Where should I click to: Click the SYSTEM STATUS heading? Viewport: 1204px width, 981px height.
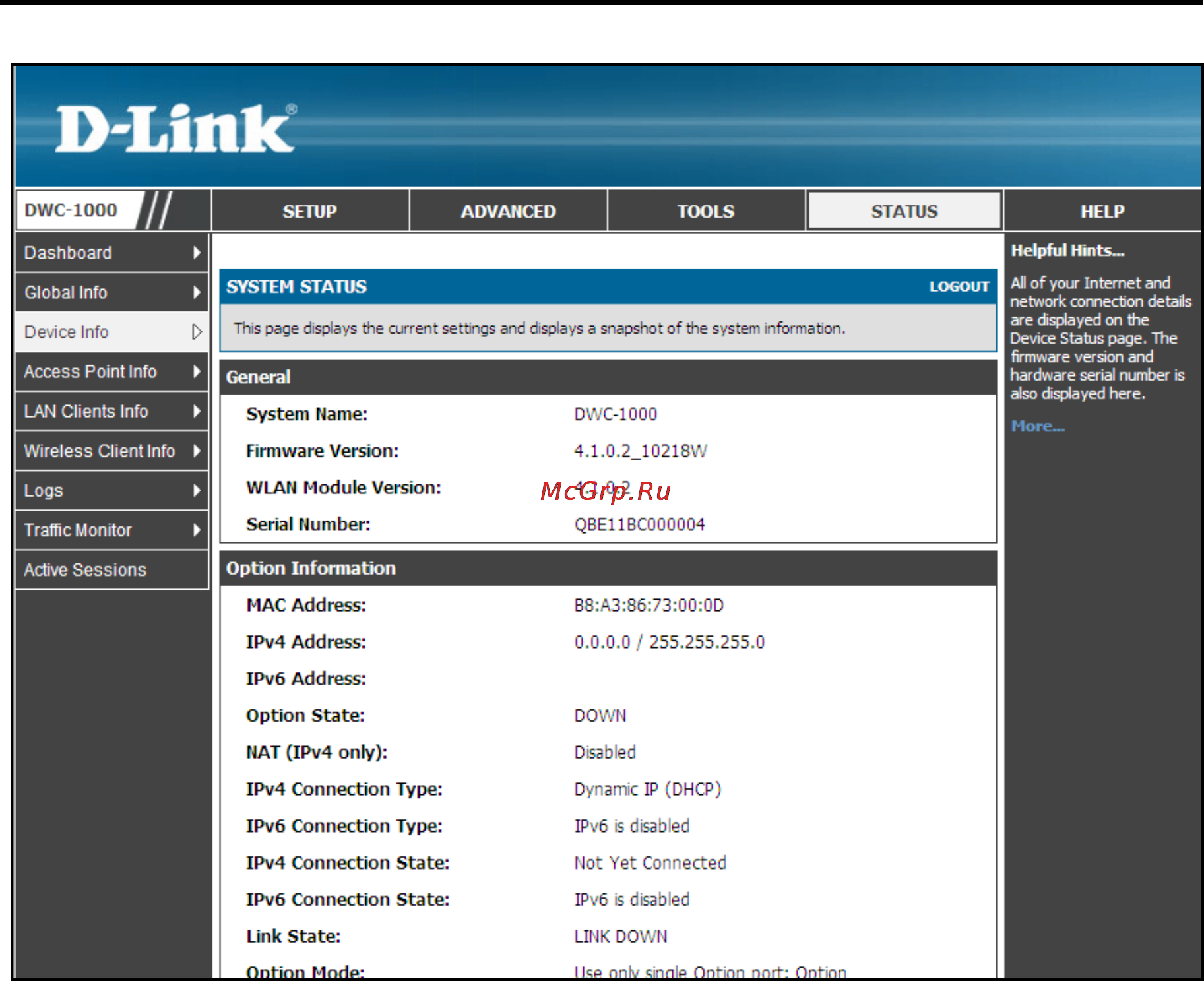pyautogui.click(x=296, y=286)
